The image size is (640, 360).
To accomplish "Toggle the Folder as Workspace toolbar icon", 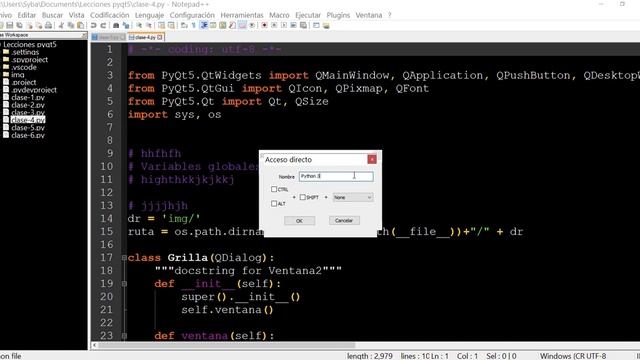I will coord(242,25).
